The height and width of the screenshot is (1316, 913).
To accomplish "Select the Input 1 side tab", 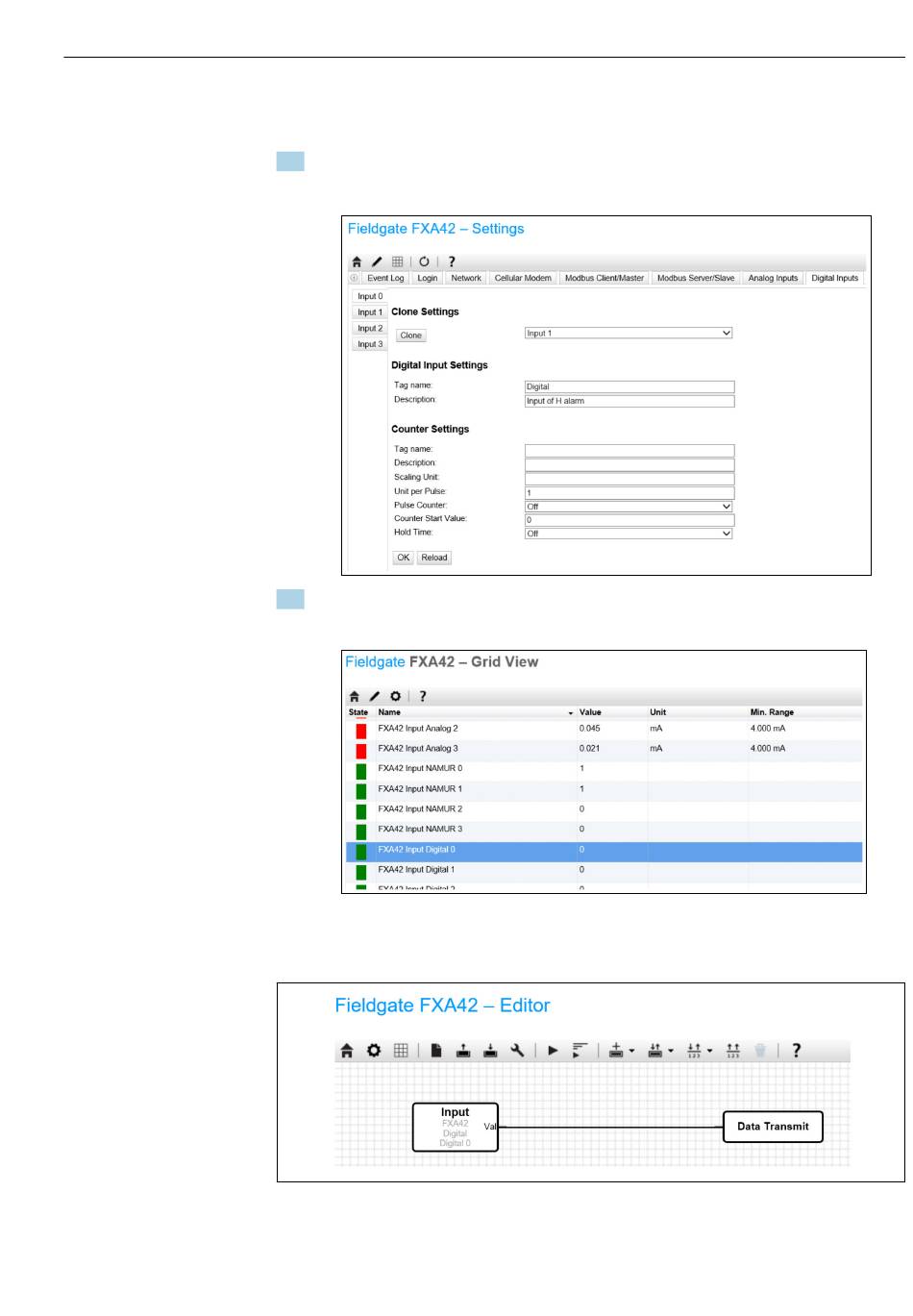I will [x=370, y=312].
